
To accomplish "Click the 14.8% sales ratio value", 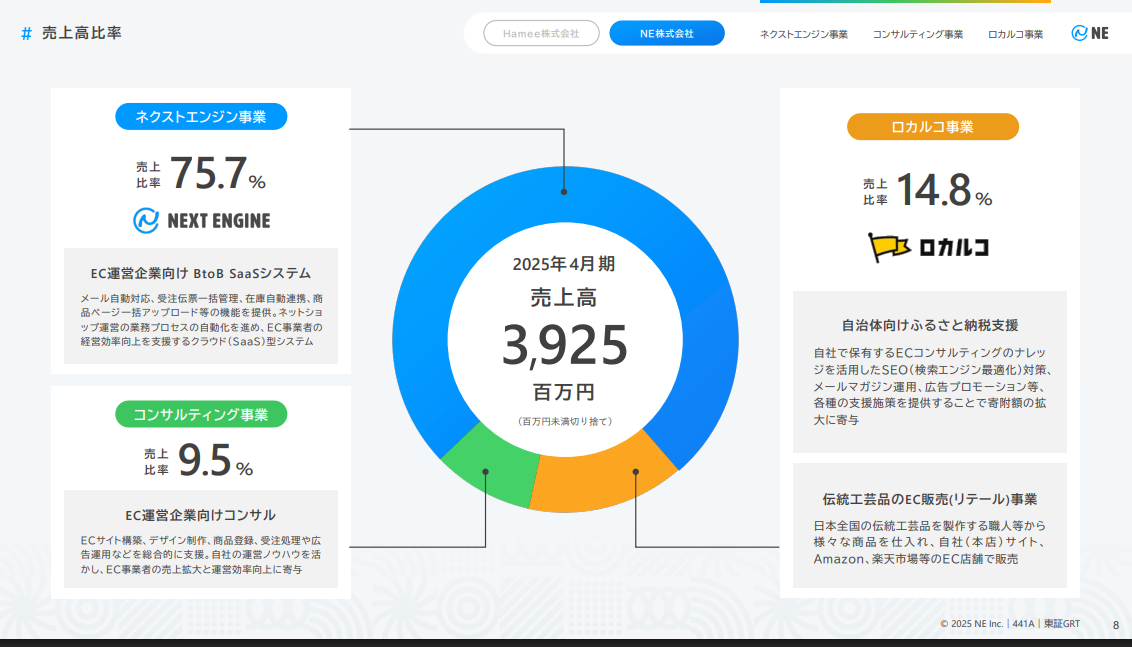I will [944, 191].
